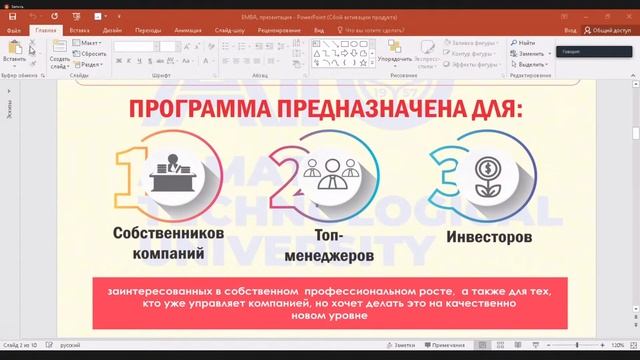Open the font size combo box
Image resolution: width=640 pixels, height=360 pixels.
tap(170, 47)
